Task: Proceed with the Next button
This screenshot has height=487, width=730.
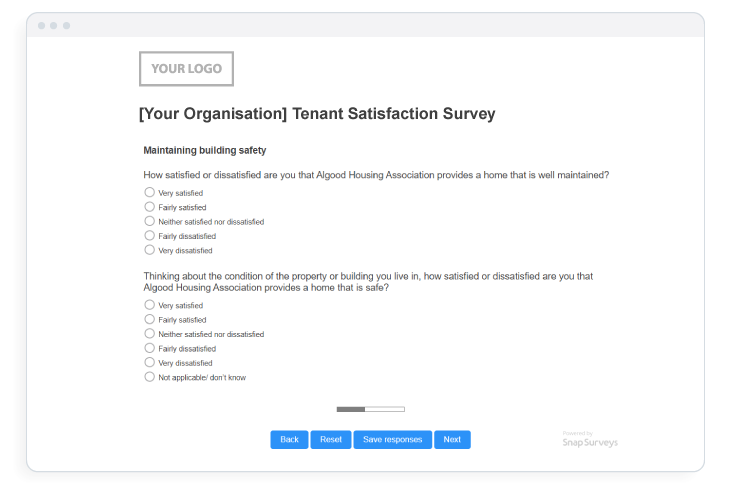Action: (x=452, y=440)
